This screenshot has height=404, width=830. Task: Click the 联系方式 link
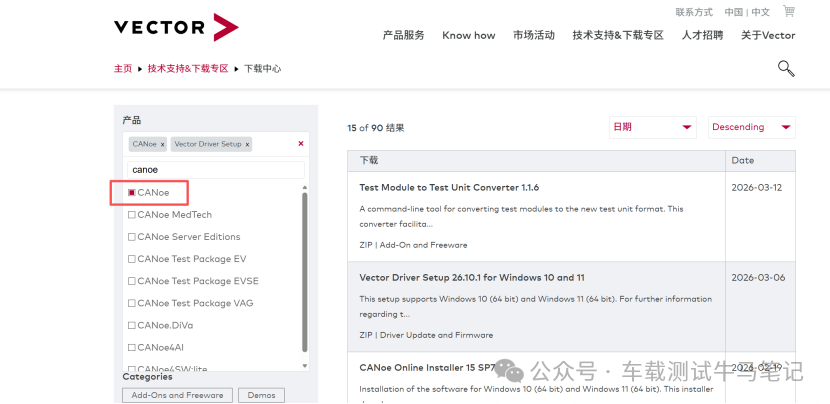pyautogui.click(x=694, y=12)
